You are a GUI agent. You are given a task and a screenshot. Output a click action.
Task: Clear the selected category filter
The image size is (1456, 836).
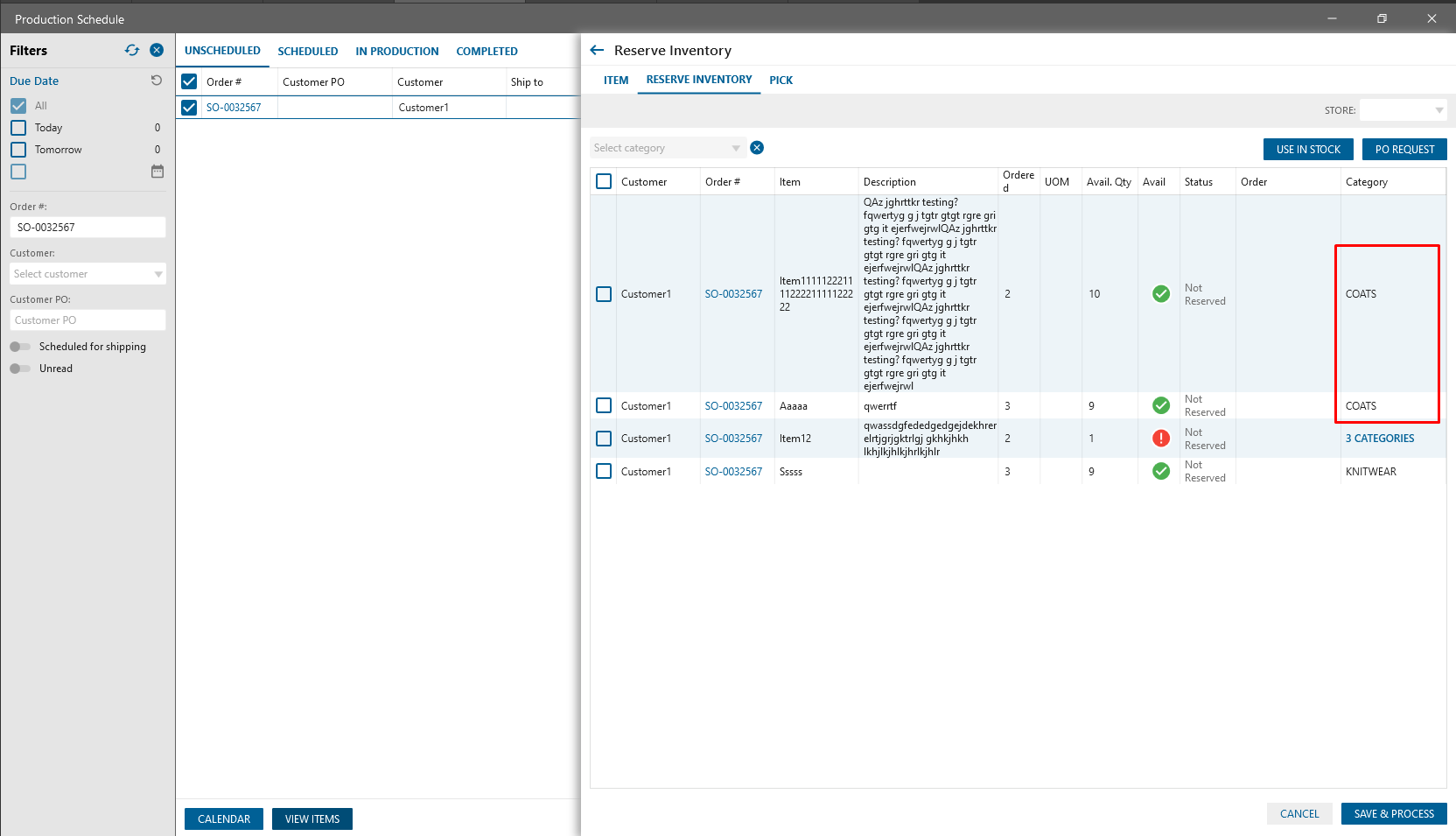pyautogui.click(x=757, y=147)
